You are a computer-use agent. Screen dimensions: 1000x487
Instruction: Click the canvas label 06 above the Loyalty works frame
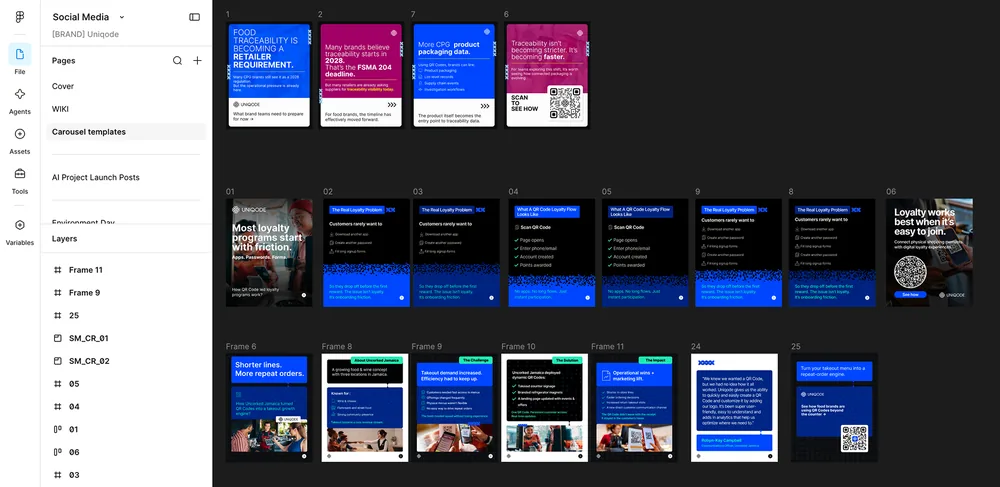click(x=891, y=191)
